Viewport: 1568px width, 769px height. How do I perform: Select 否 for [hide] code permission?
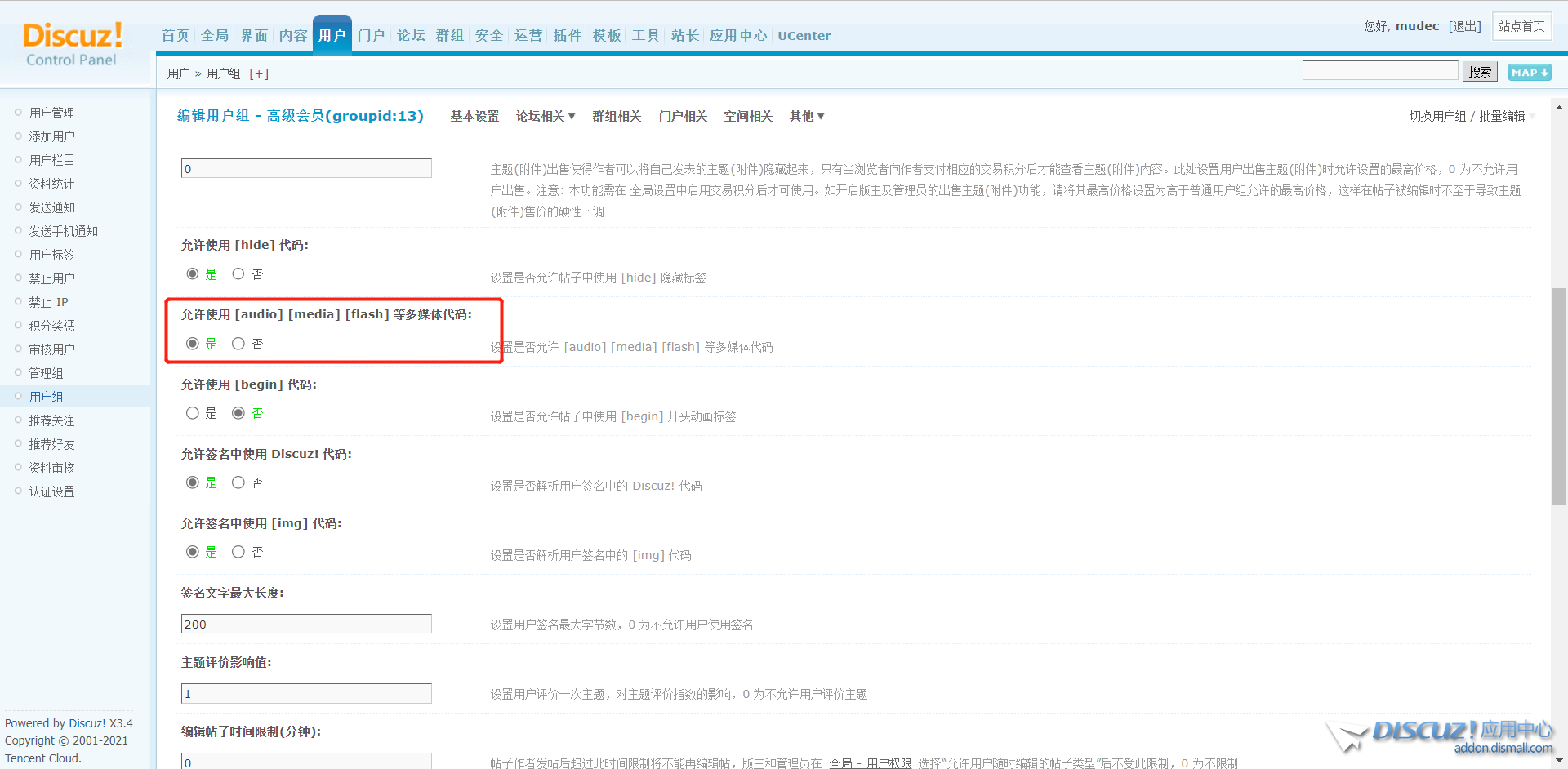[238, 274]
